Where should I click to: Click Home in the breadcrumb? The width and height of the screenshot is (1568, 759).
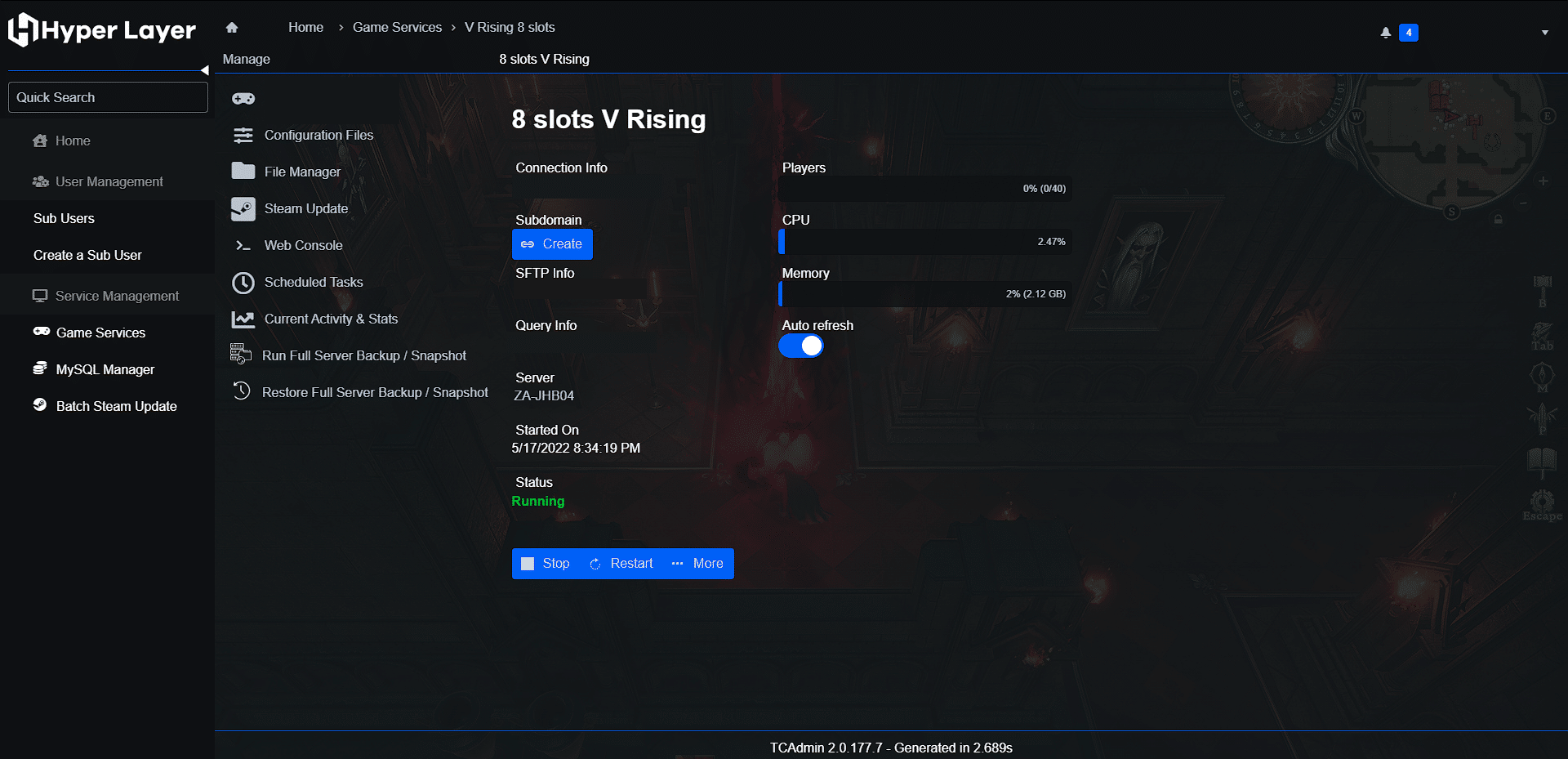click(x=305, y=27)
